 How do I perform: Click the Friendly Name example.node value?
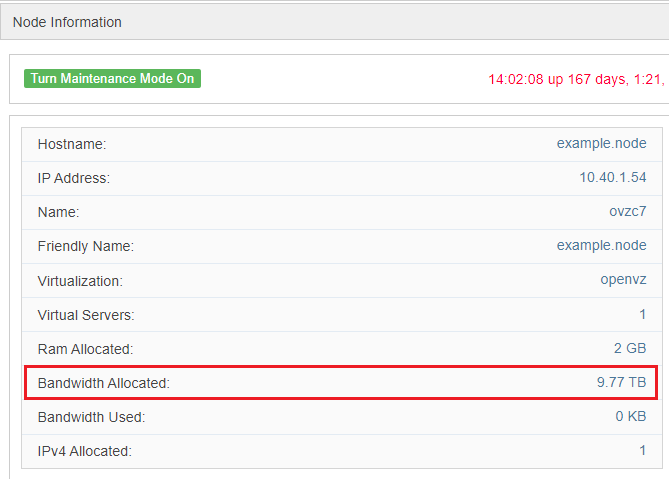click(601, 246)
